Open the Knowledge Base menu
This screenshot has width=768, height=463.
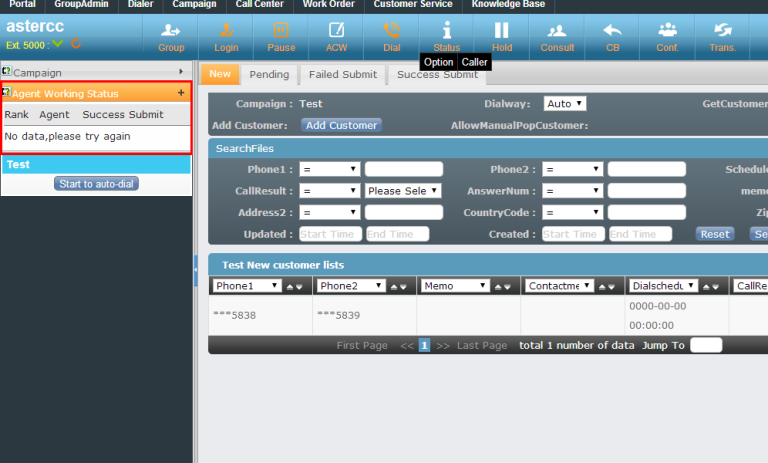click(507, 5)
